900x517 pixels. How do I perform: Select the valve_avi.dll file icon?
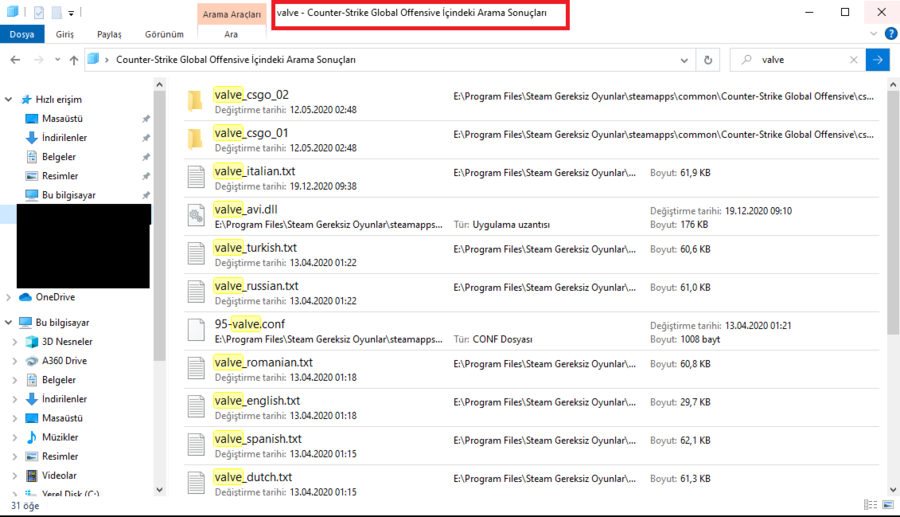(196, 216)
